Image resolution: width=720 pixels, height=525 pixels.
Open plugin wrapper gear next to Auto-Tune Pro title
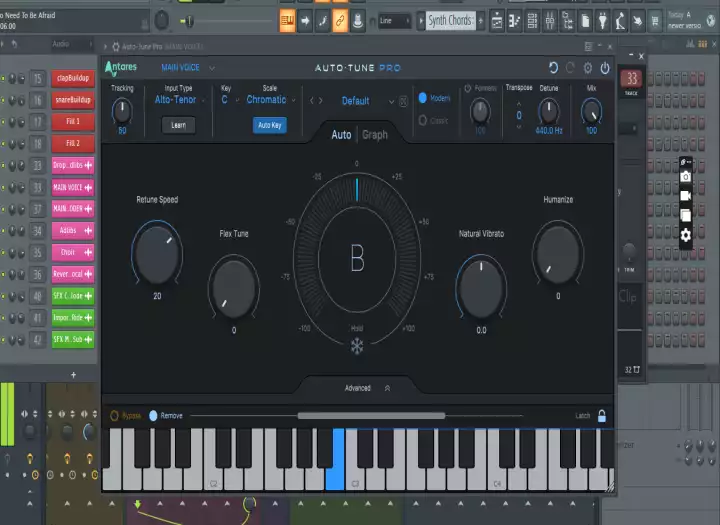[x=116, y=46]
